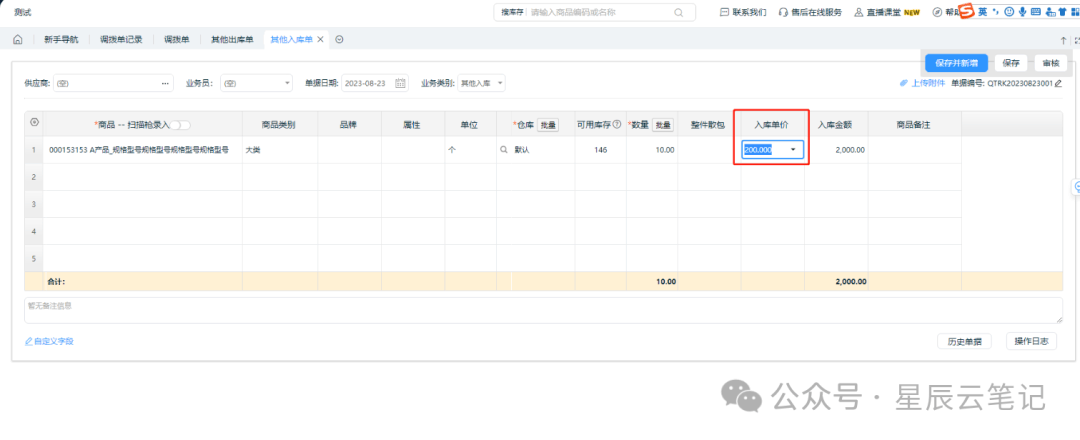The image size is (1080, 440).
Task: Switch to 新手导航 tab
Action: 61,39
